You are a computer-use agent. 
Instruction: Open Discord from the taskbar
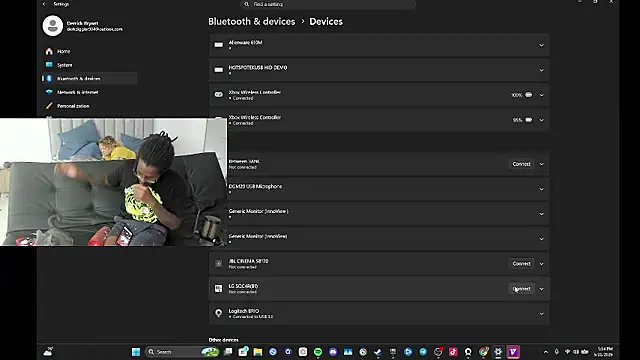pos(333,352)
